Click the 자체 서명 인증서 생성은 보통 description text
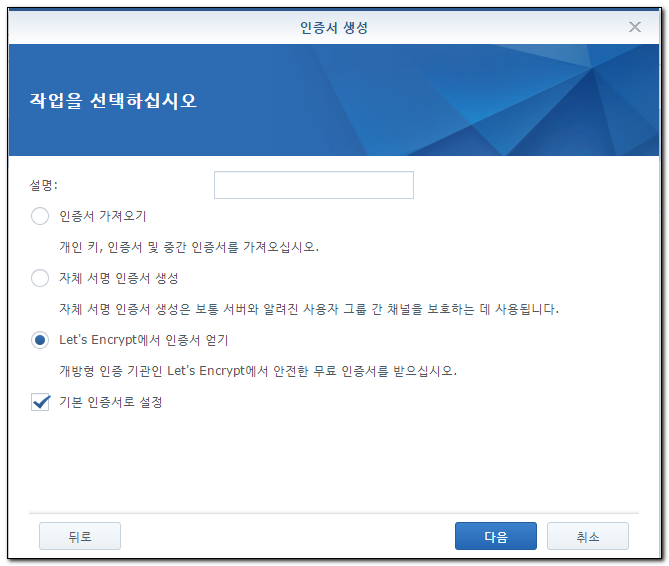This screenshot has height=566, width=669. (x=309, y=309)
